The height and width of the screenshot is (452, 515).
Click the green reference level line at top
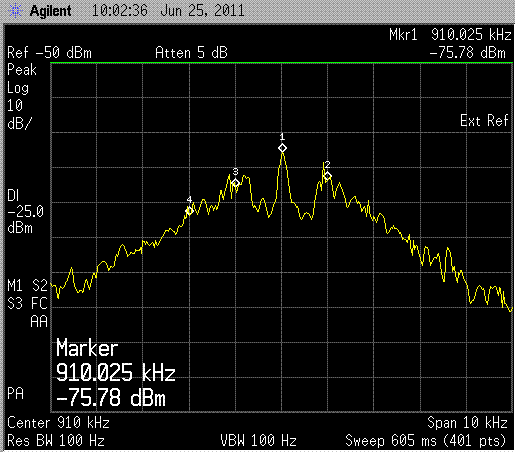282,63
